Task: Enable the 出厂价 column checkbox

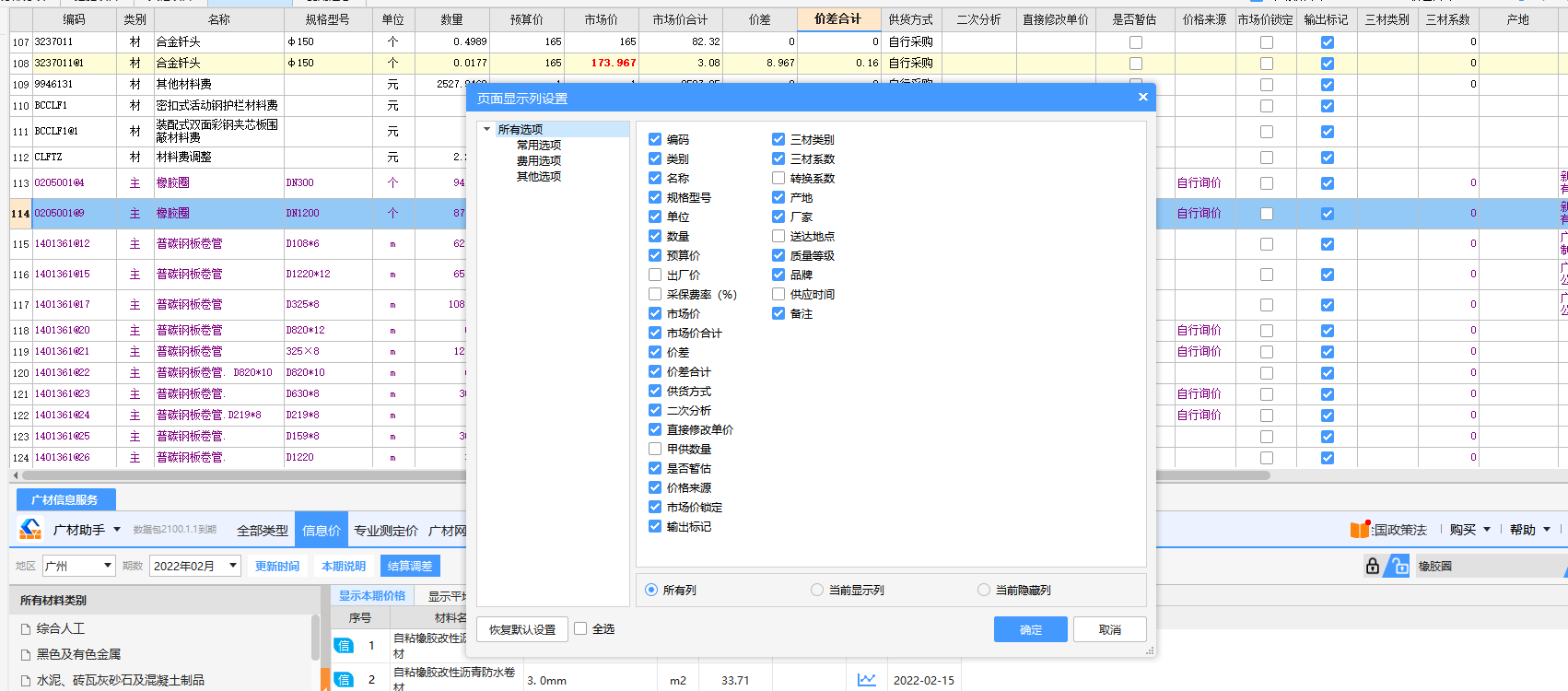Action: 655,275
